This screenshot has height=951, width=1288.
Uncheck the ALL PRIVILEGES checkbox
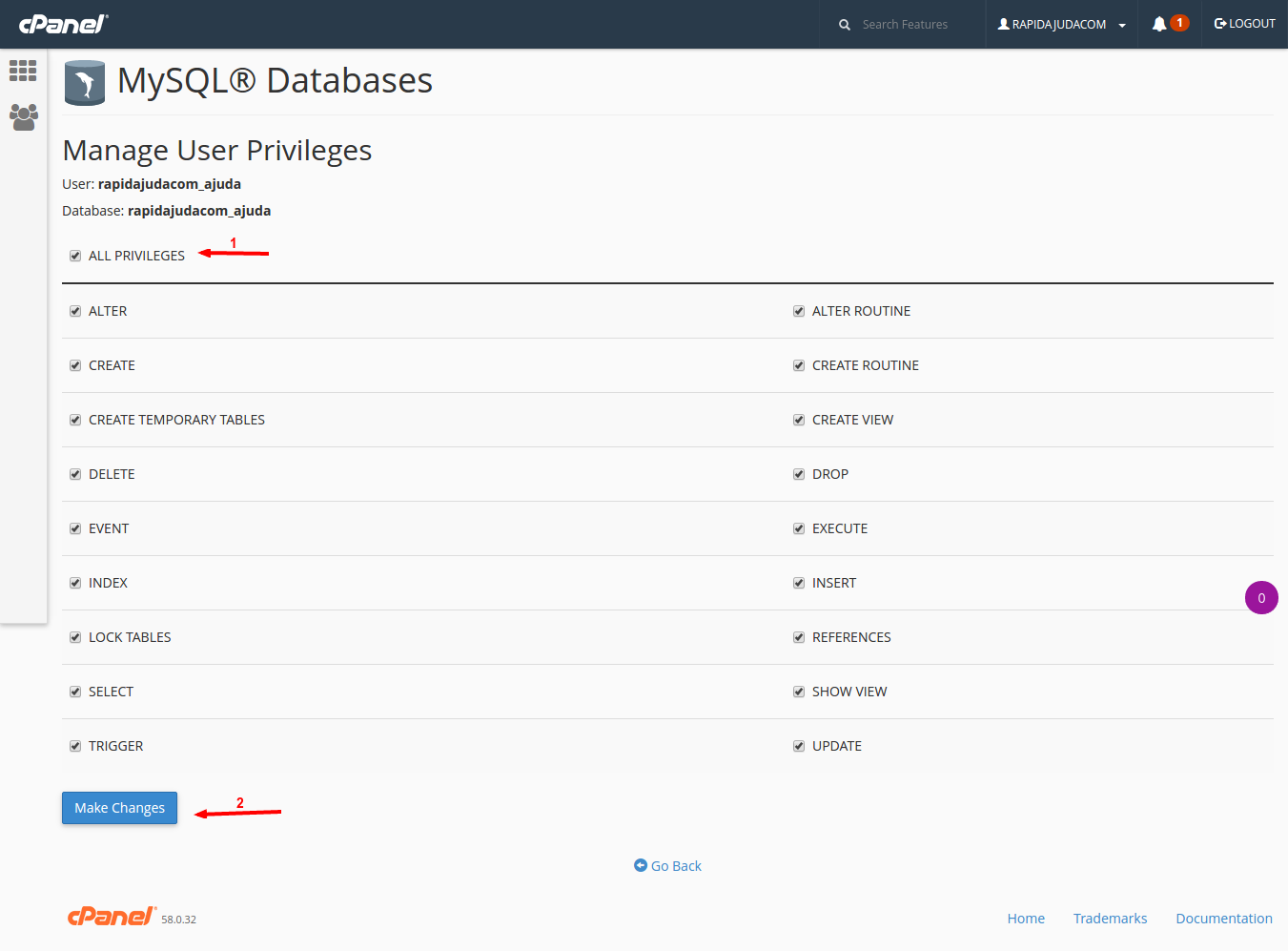(75, 255)
